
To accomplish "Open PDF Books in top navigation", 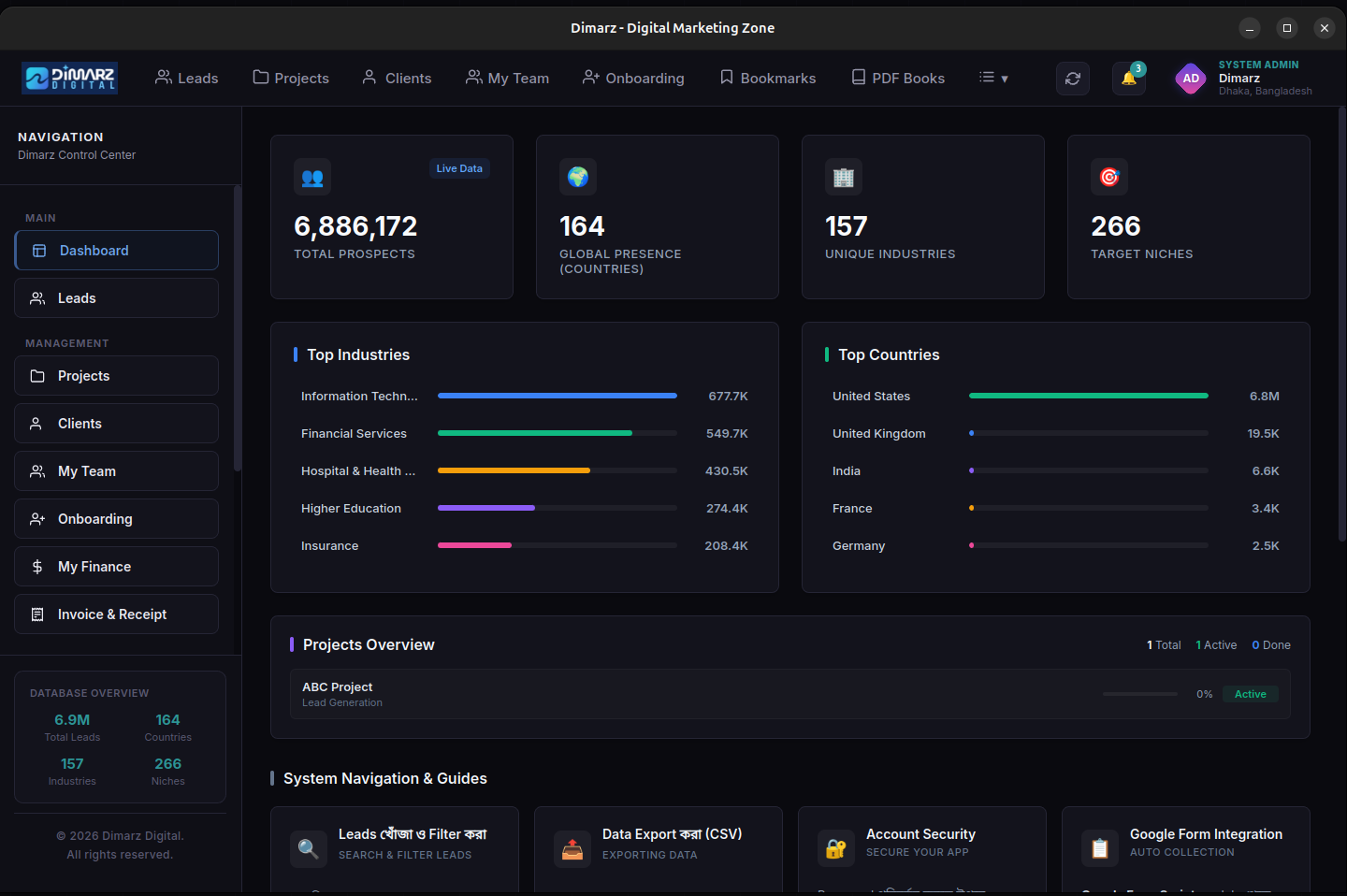I will coord(898,78).
